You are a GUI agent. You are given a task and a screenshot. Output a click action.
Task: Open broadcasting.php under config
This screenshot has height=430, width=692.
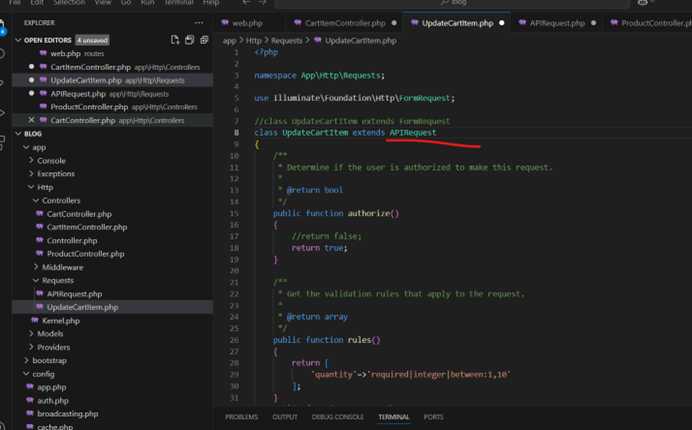coord(68,414)
